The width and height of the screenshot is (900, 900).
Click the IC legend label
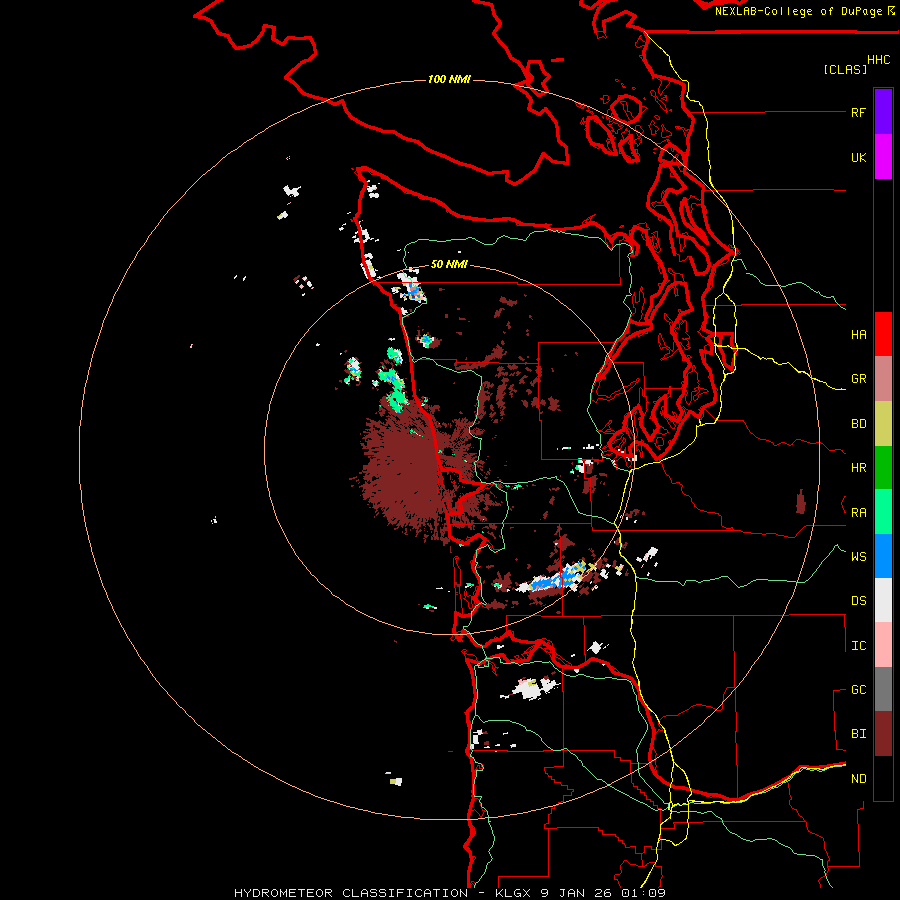coord(858,646)
